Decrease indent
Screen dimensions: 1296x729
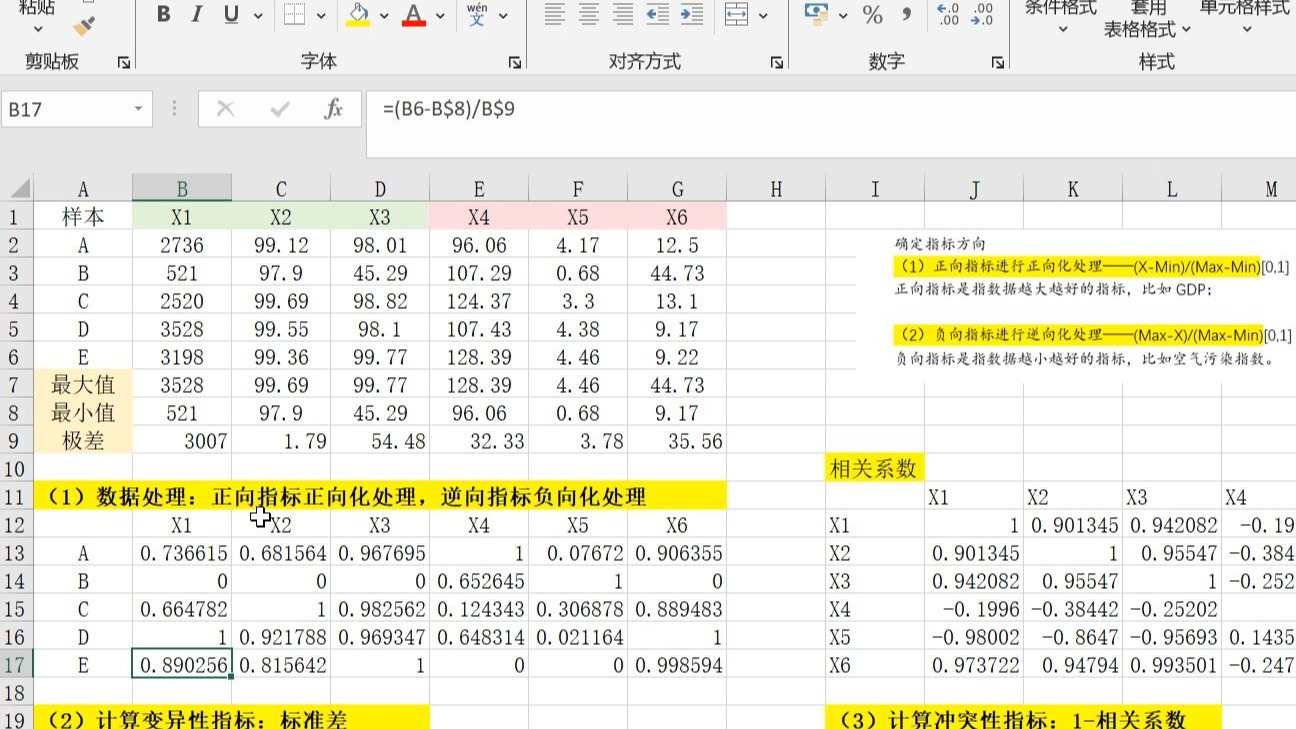point(657,15)
